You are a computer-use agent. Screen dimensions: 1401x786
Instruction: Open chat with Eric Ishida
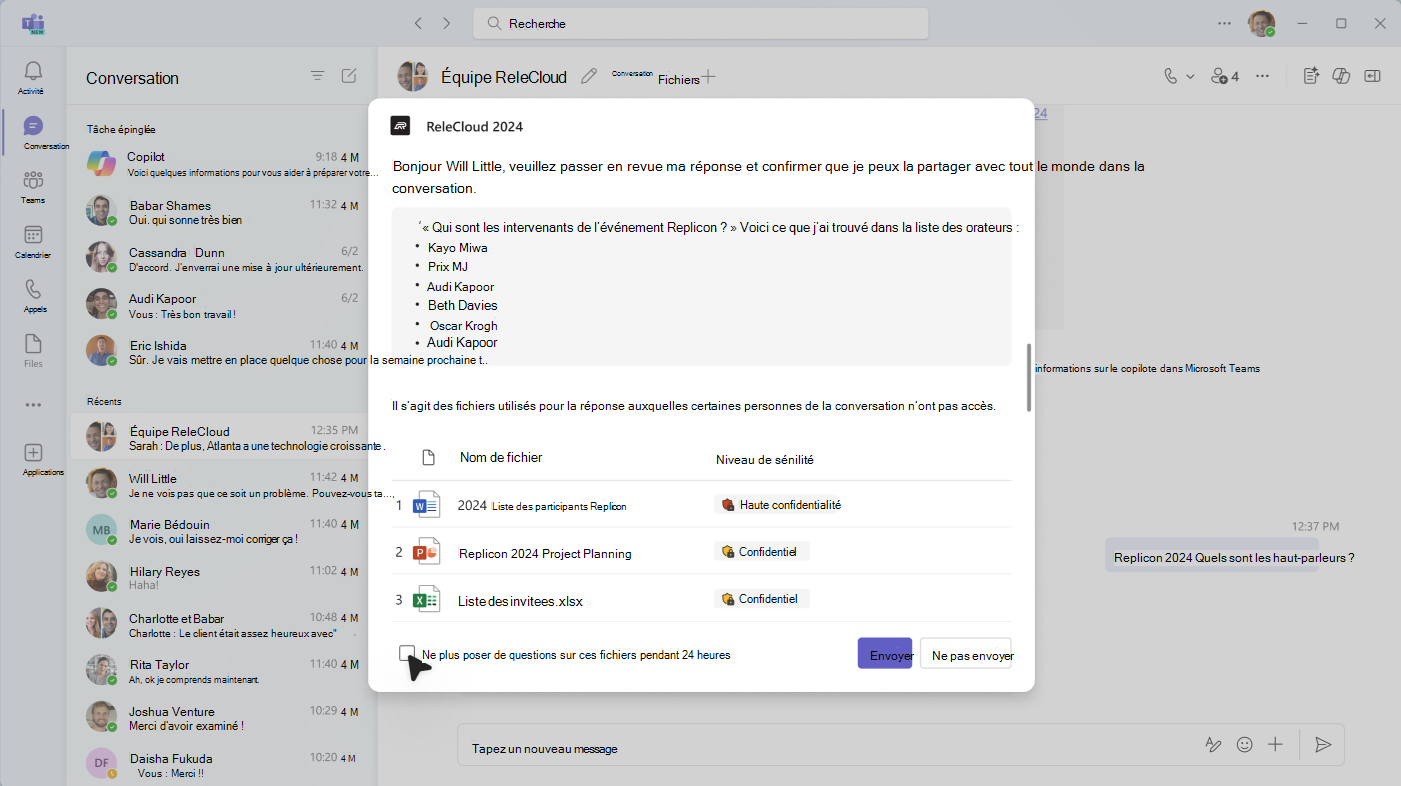222,352
